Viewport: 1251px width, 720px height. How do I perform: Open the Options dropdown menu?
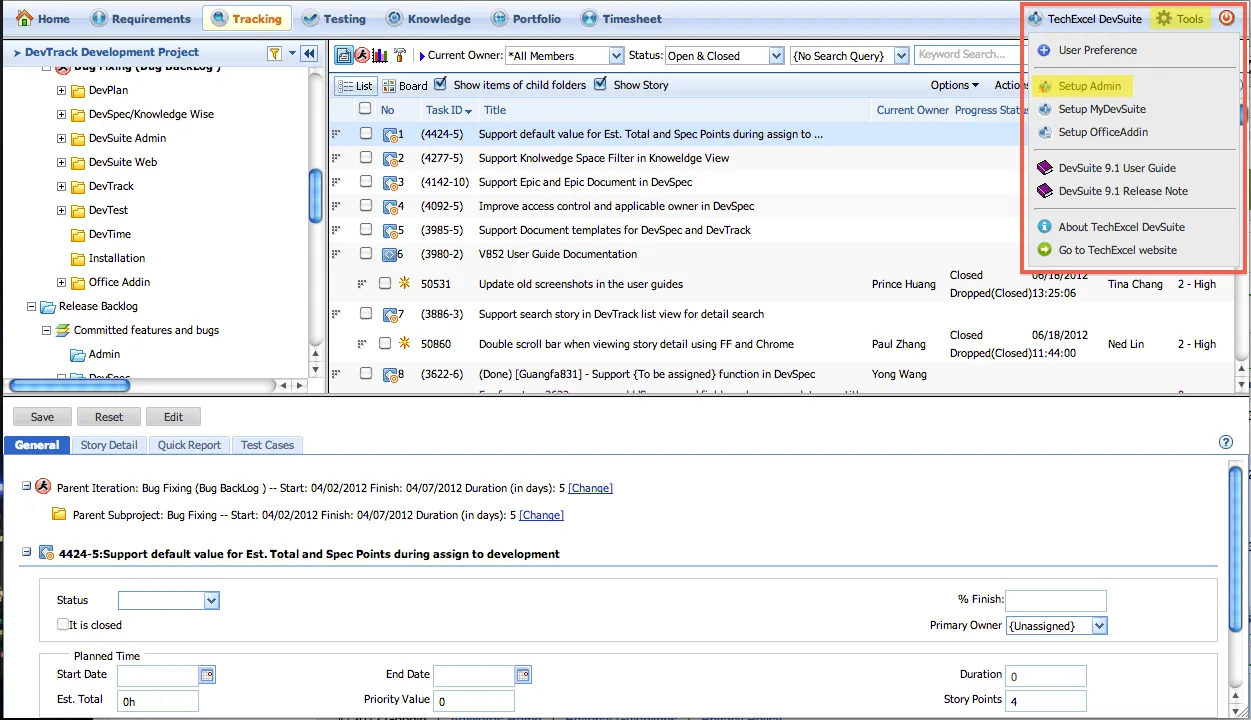[x=955, y=85]
